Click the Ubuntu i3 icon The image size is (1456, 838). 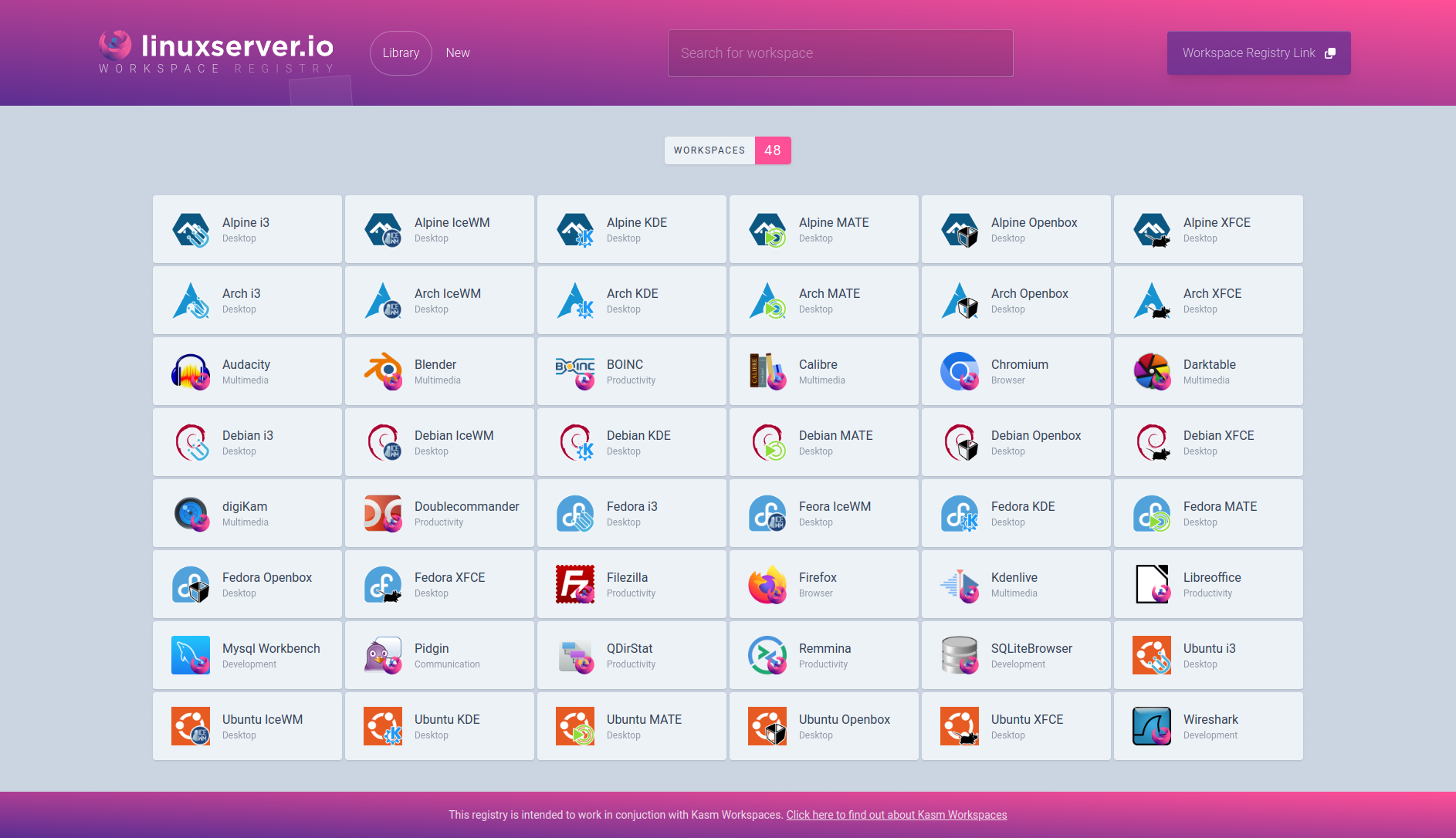click(1152, 655)
